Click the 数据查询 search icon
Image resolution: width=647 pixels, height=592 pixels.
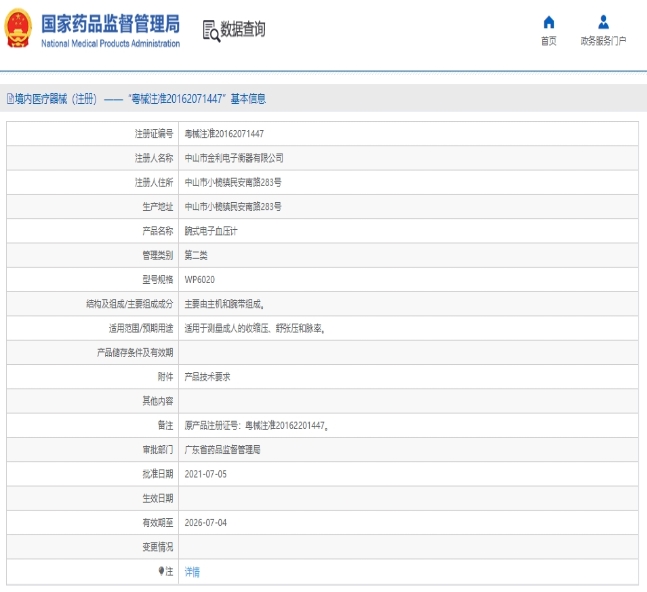[x=210, y=31]
